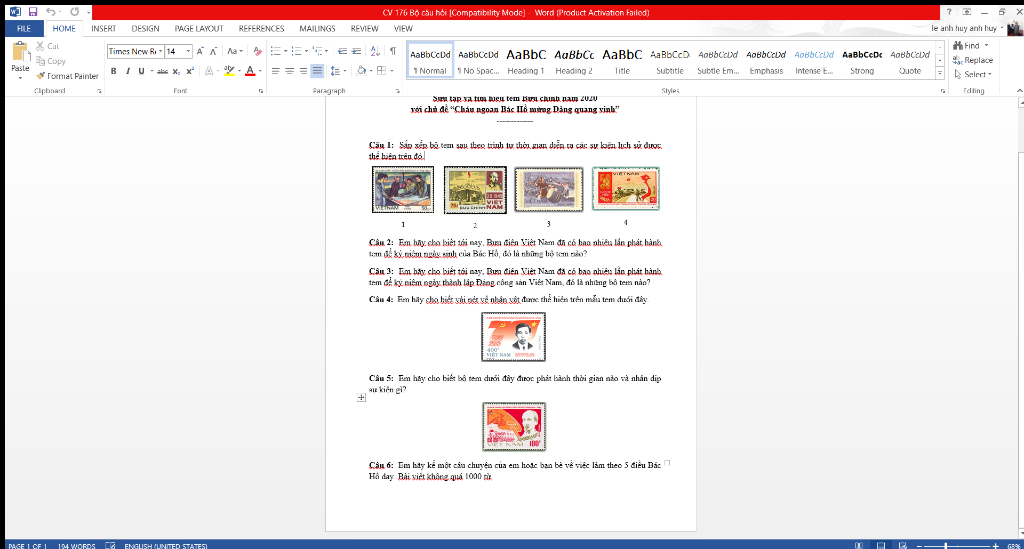Image resolution: width=1024 pixels, height=549 pixels.
Task: Open the Word Help question mark
Action: [949, 12]
